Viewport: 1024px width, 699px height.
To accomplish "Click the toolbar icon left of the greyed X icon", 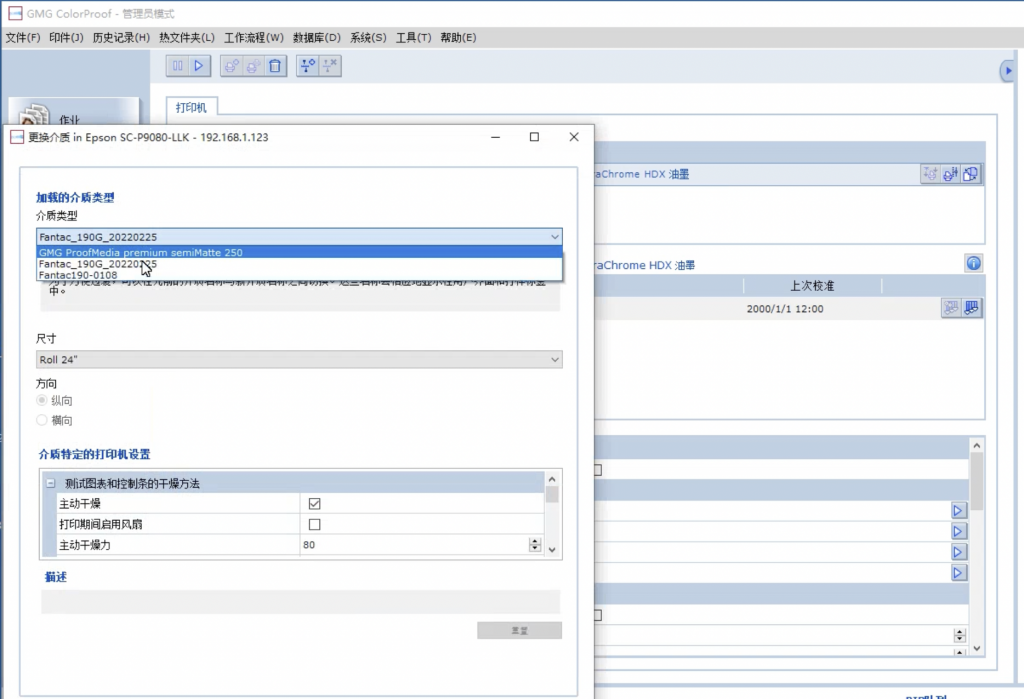I will pyautogui.click(x=308, y=65).
